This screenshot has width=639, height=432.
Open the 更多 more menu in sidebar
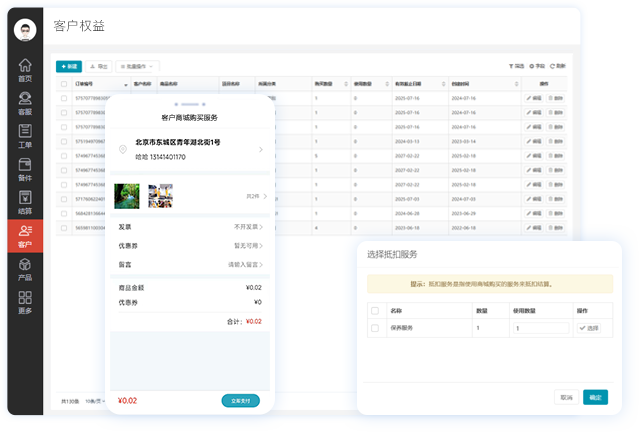point(25,303)
